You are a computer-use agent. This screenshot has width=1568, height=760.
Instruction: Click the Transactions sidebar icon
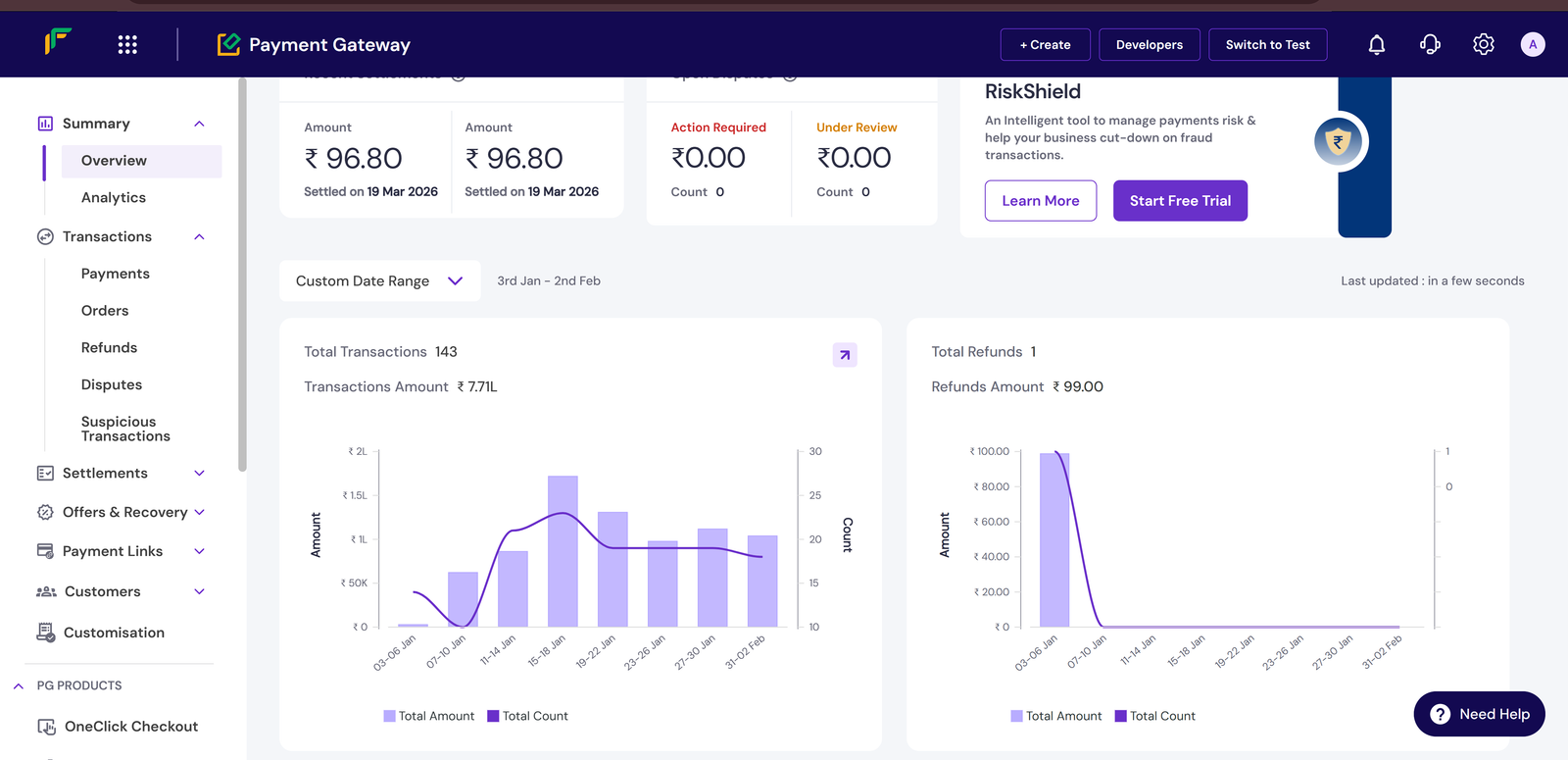coord(45,236)
